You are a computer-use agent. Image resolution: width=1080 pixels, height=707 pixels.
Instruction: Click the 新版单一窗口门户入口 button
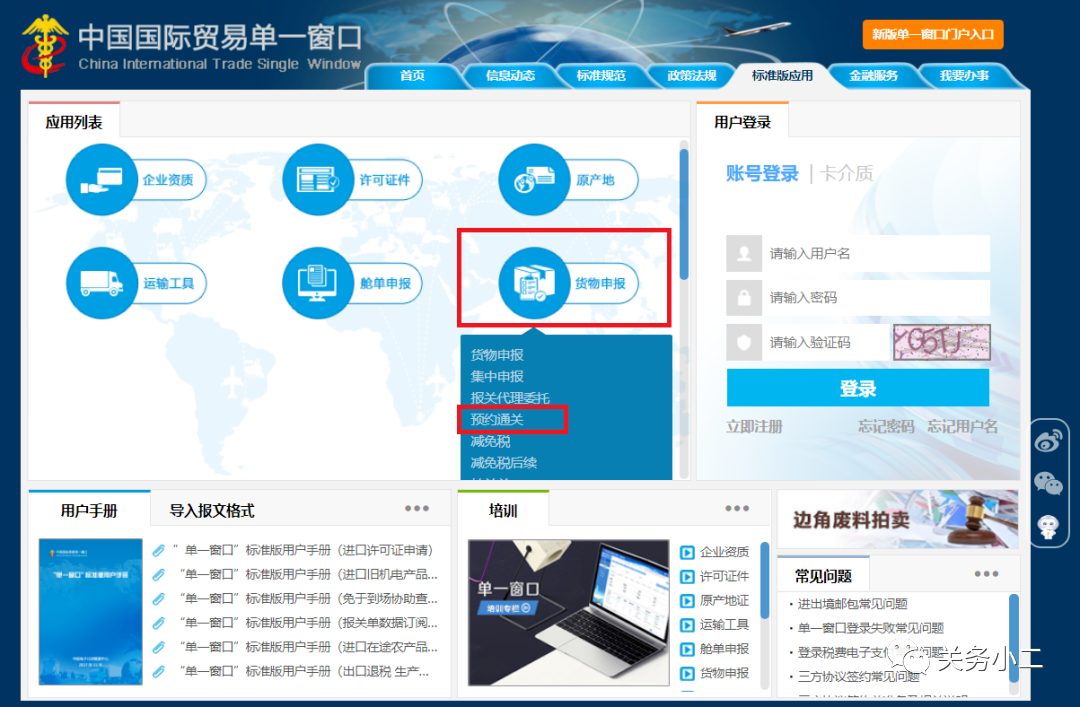[x=933, y=34]
